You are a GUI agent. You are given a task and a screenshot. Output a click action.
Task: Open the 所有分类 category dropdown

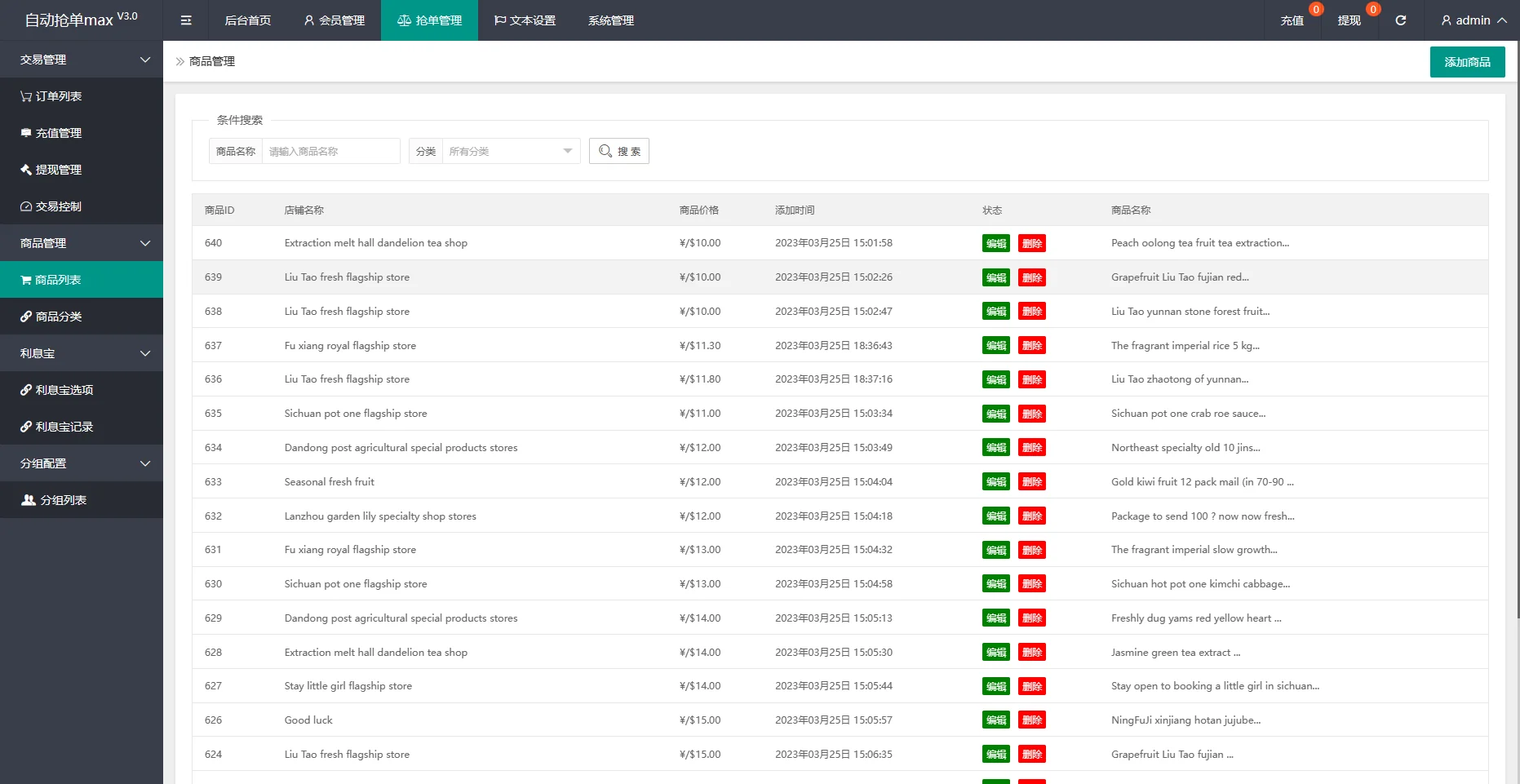(x=510, y=151)
